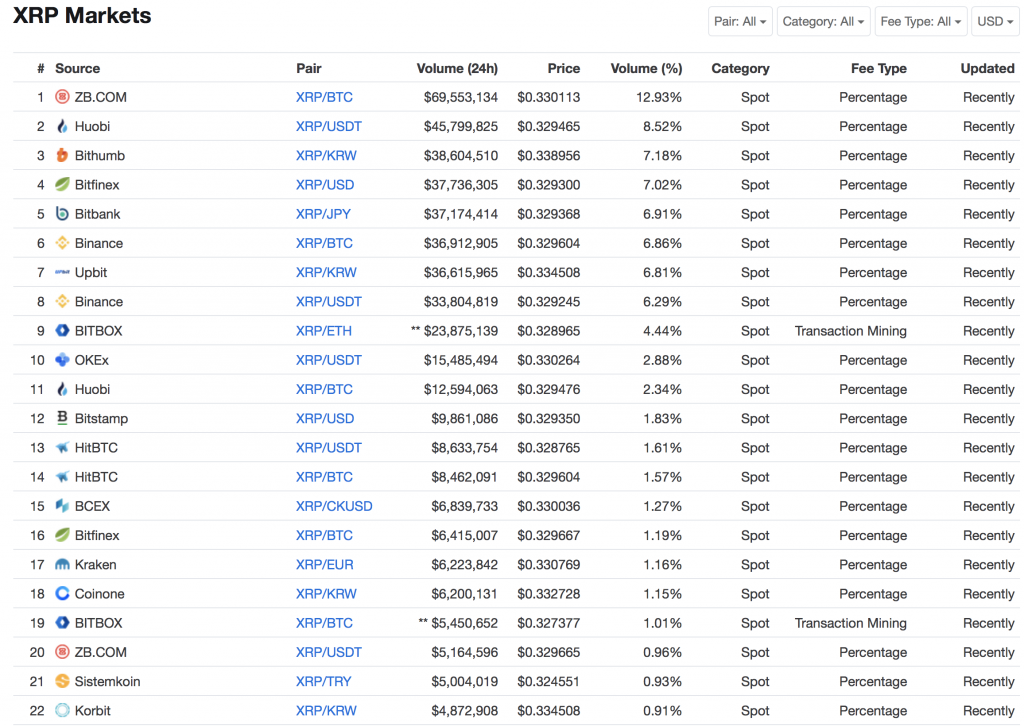
Task: Click the Bitstamp logo icon
Action: [x=62, y=419]
